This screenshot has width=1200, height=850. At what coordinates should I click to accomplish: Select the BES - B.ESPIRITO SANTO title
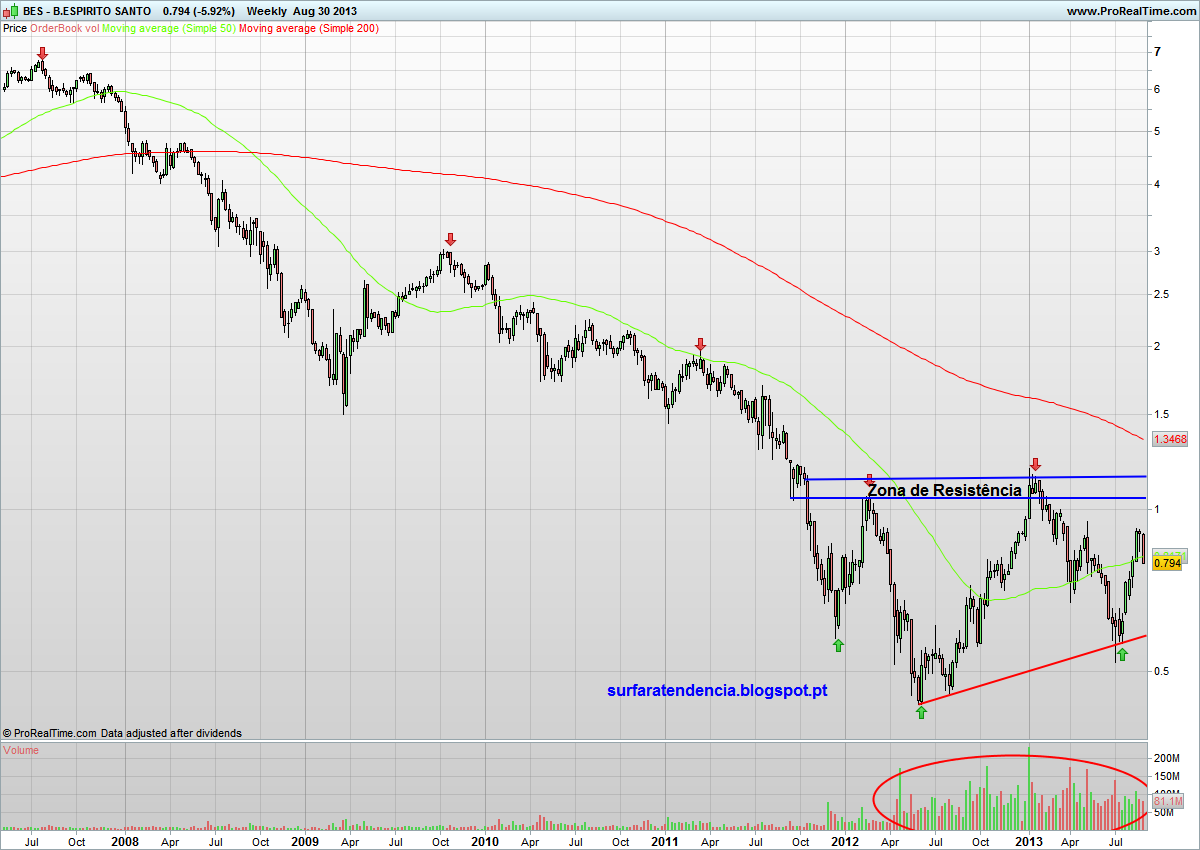pos(87,11)
